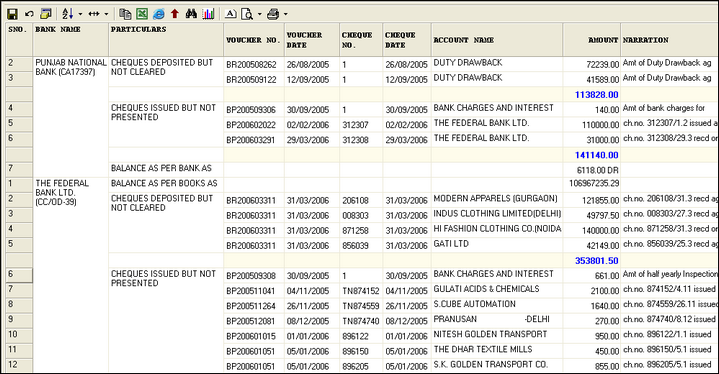
Task: Click the Copy icon in the toolbar
Action: tap(125, 14)
